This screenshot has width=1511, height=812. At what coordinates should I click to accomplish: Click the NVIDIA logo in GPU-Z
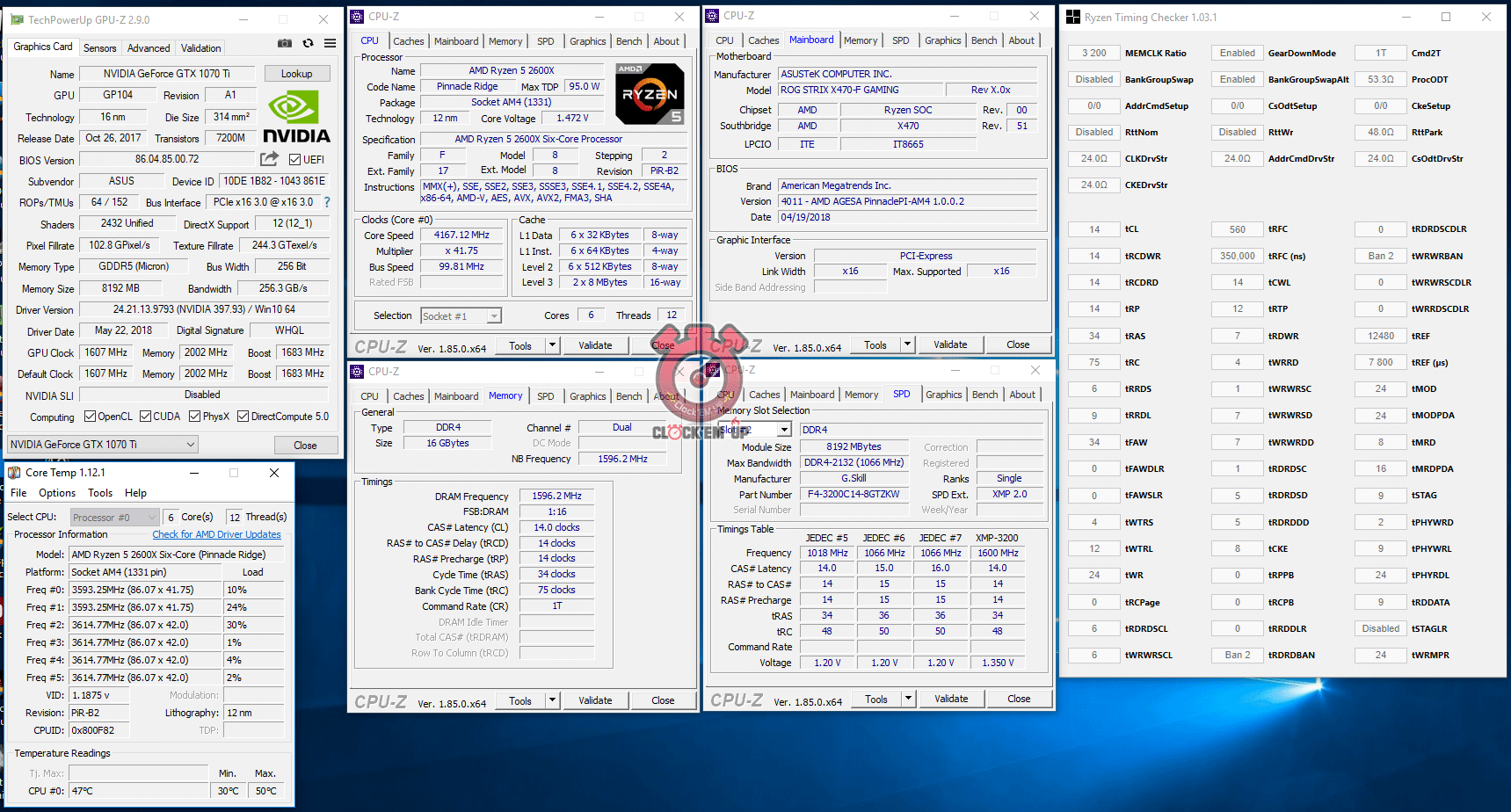[297, 120]
